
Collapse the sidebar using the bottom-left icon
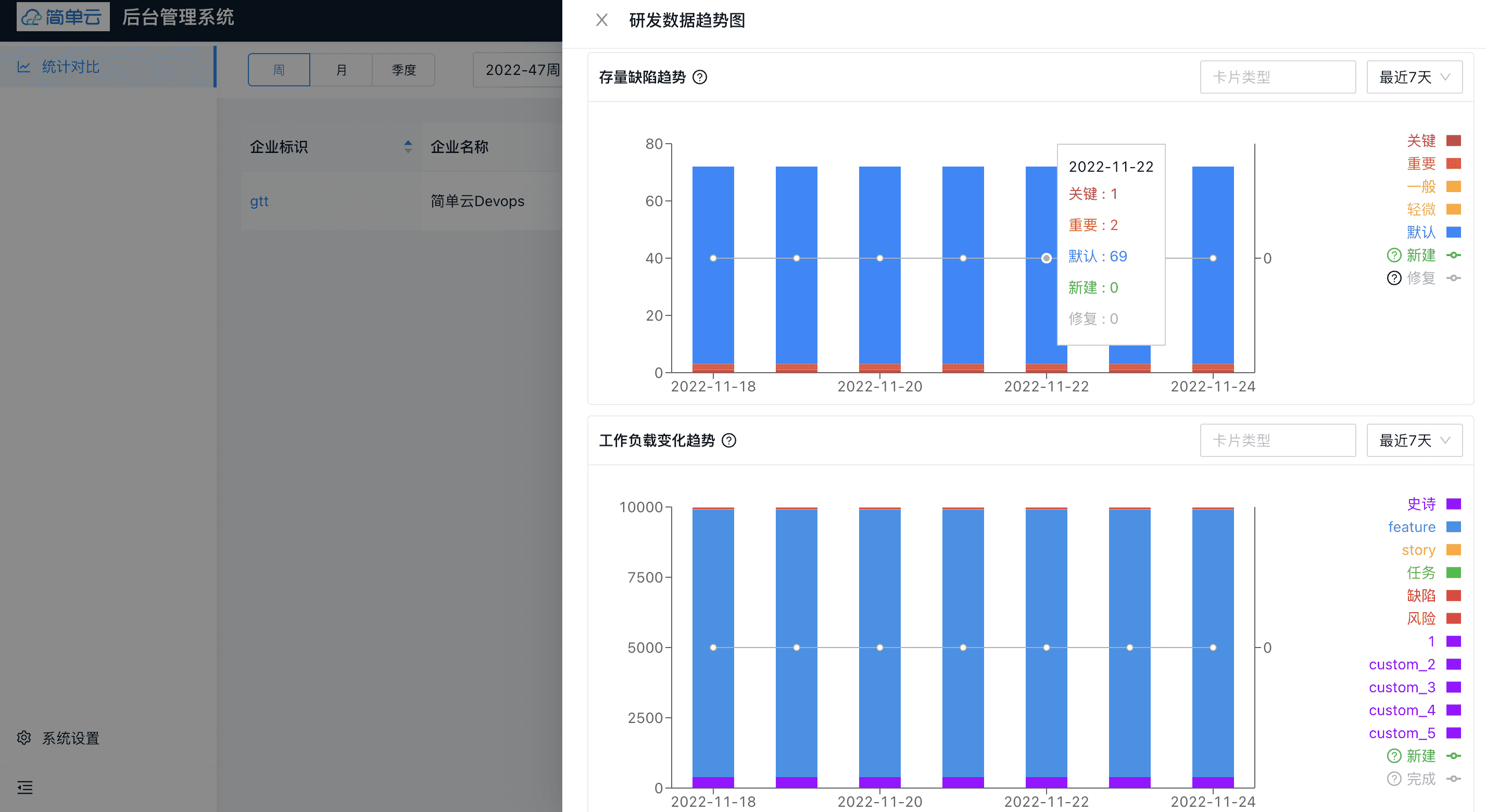(26, 788)
